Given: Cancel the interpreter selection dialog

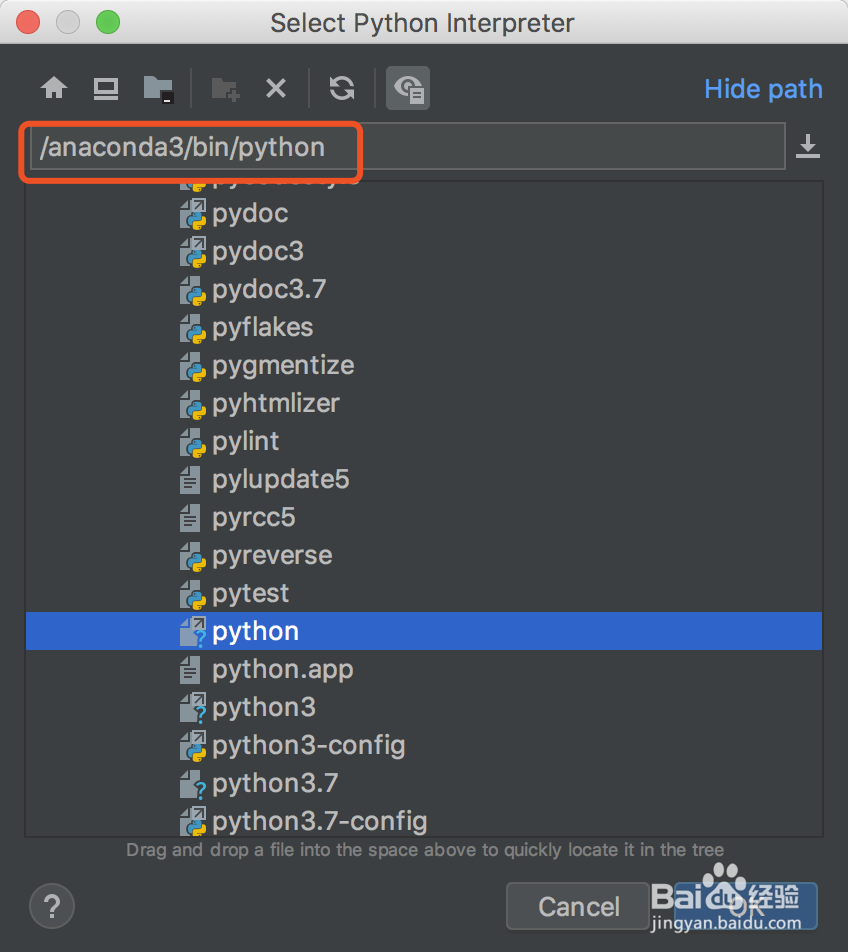Looking at the screenshot, I should [x=578, y=906].
